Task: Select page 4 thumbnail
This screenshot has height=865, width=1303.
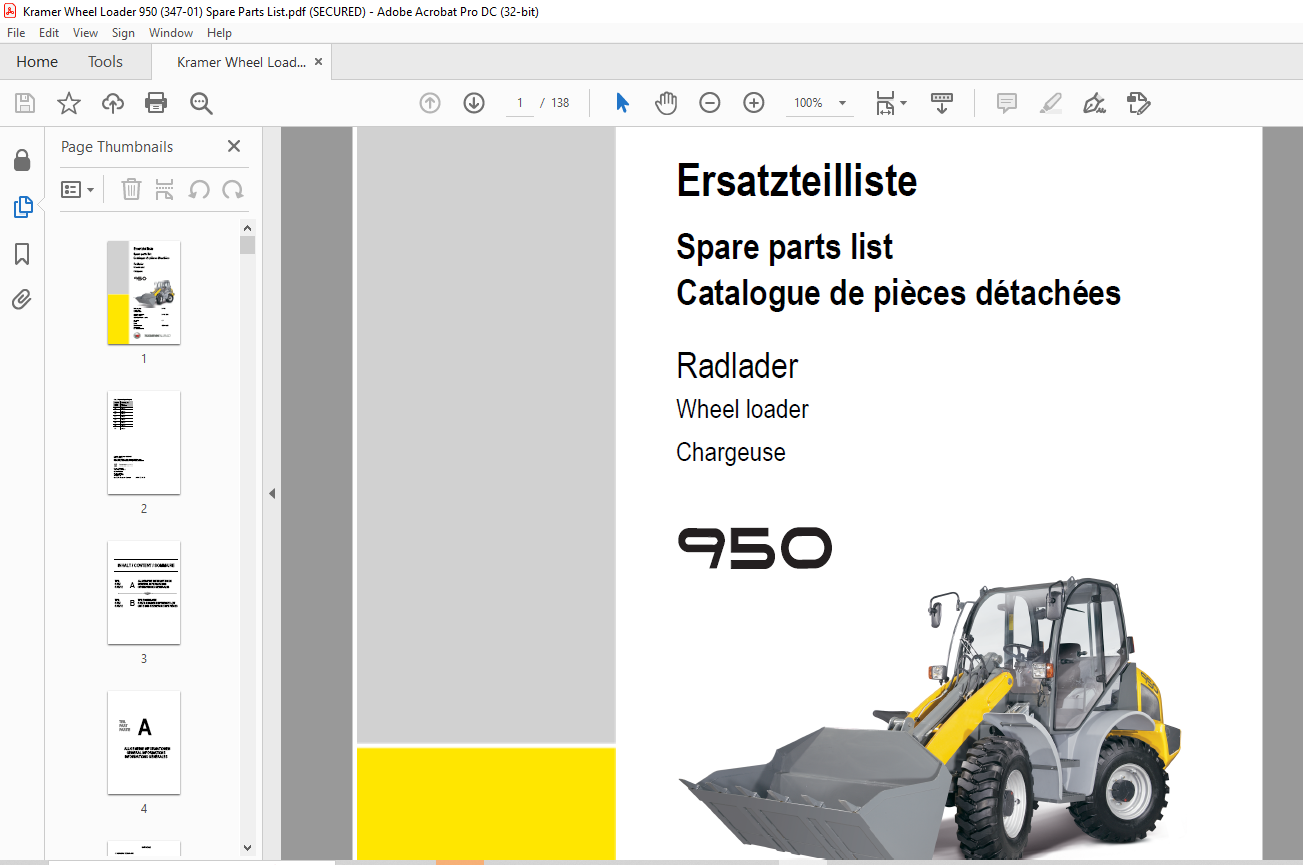Action: point(144,743)
